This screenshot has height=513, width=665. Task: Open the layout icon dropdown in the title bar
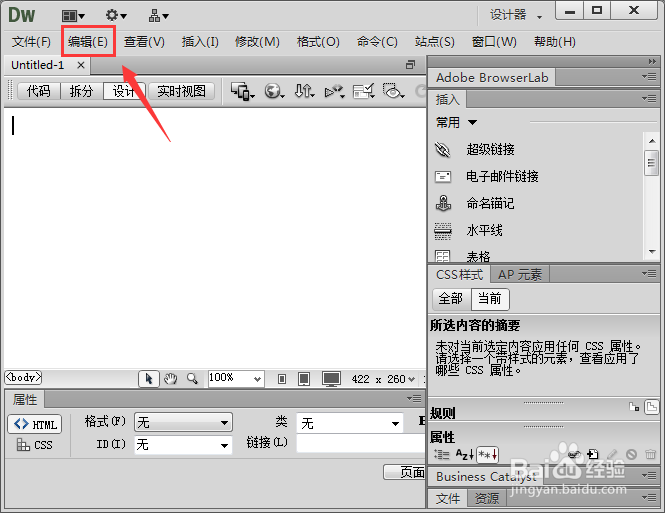pyautogui.click(x=73, y=16)
